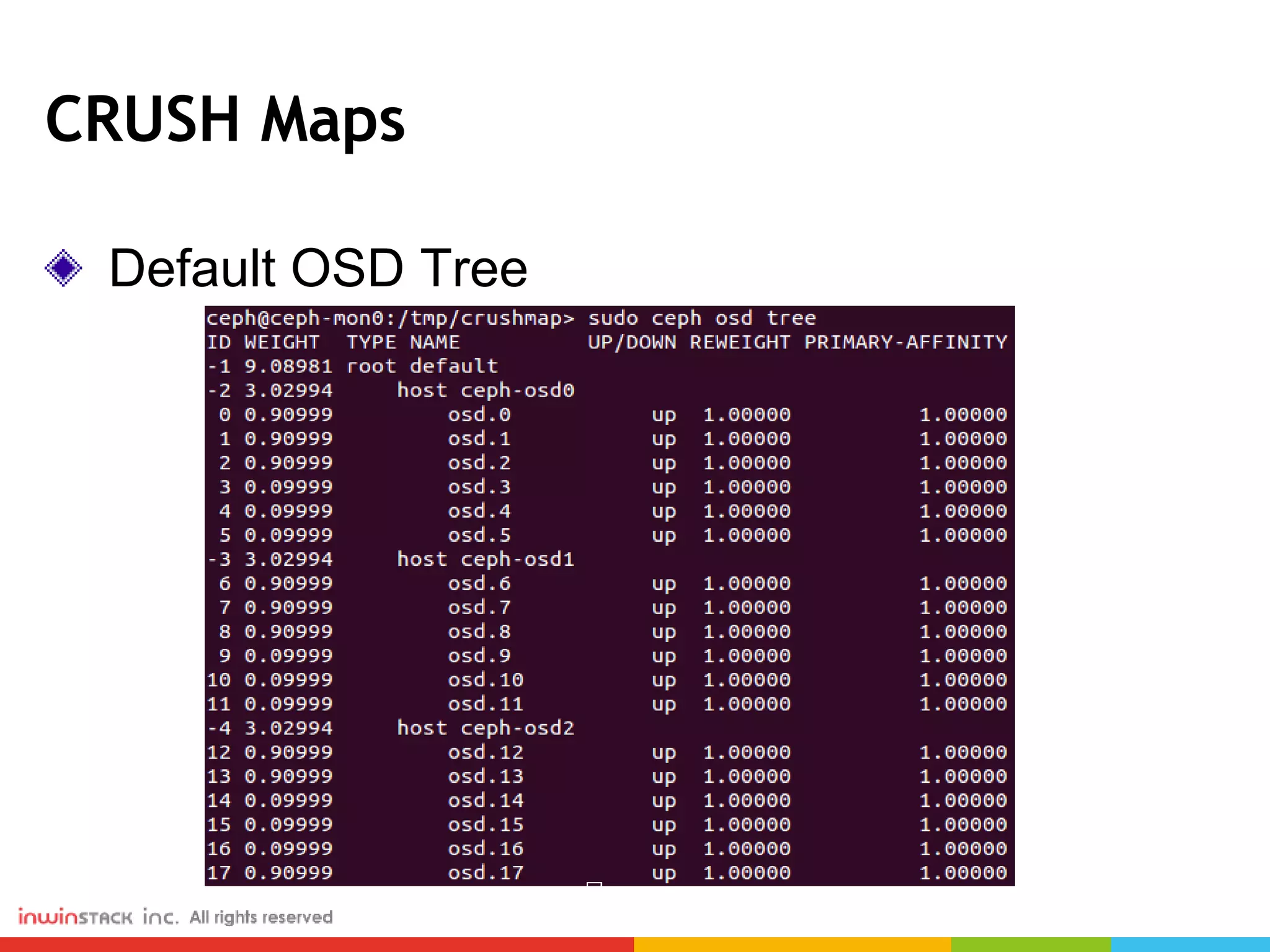This screenshot has height=952, width=1270.
Task: Click the CRUSH Maps slide title
Action: (x=224, y=120)
